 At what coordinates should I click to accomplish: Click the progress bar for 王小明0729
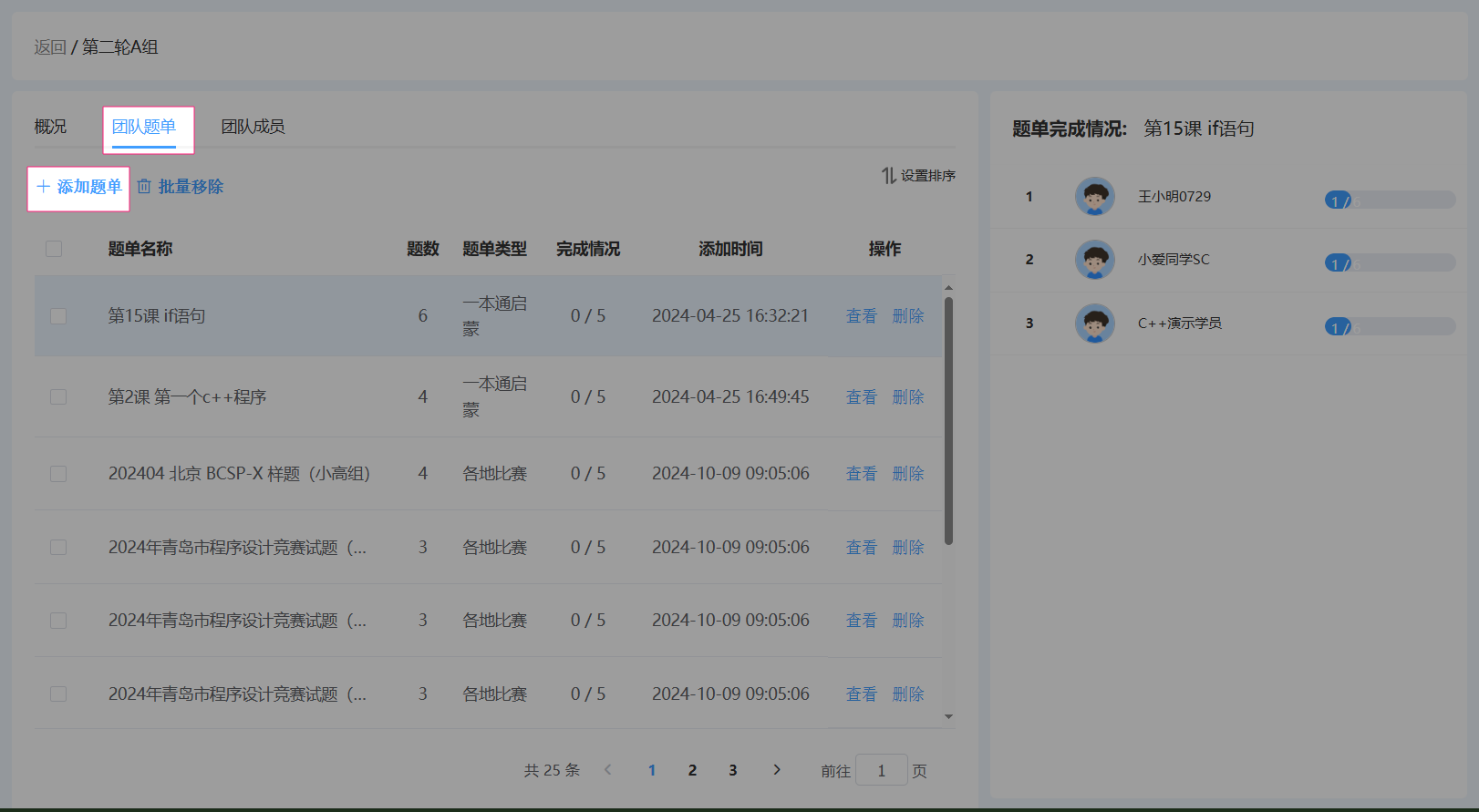click(1390, 200)
